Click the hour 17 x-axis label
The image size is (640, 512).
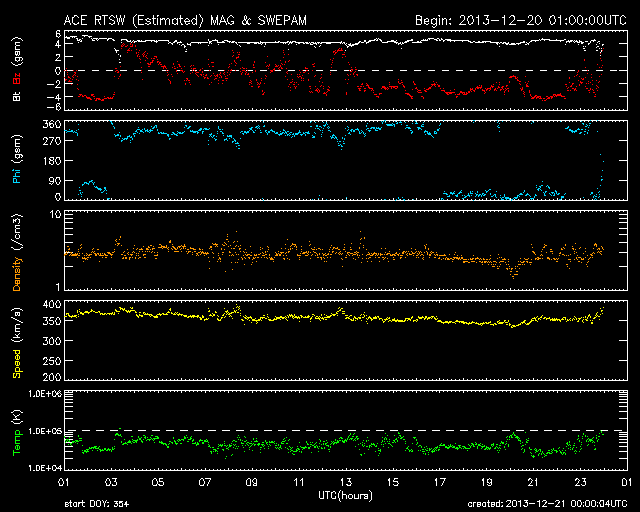click(440, 483)
